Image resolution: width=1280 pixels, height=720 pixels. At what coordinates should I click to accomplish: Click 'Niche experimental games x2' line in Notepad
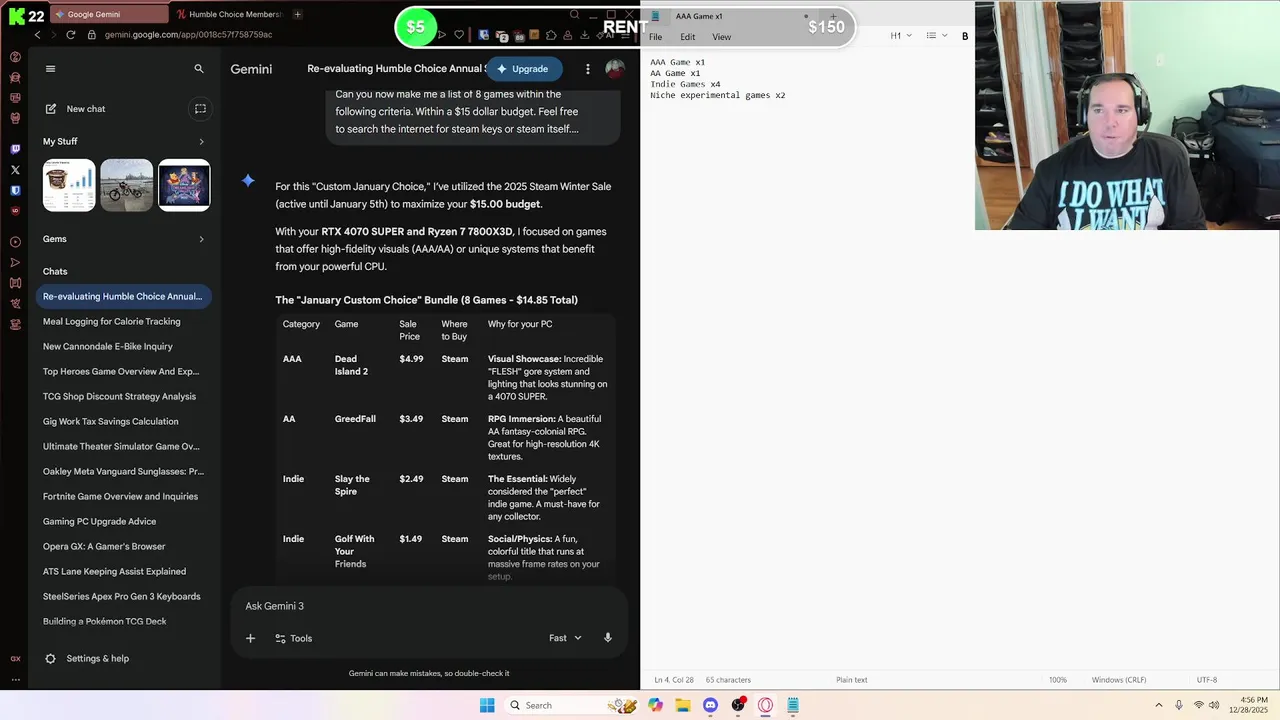717,96
